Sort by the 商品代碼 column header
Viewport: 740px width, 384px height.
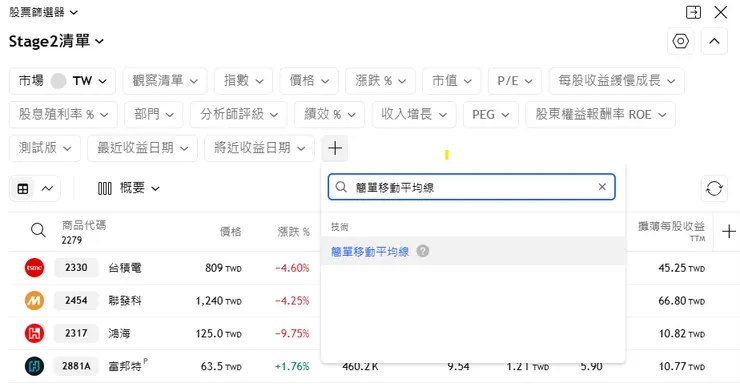tap(84, 225)
